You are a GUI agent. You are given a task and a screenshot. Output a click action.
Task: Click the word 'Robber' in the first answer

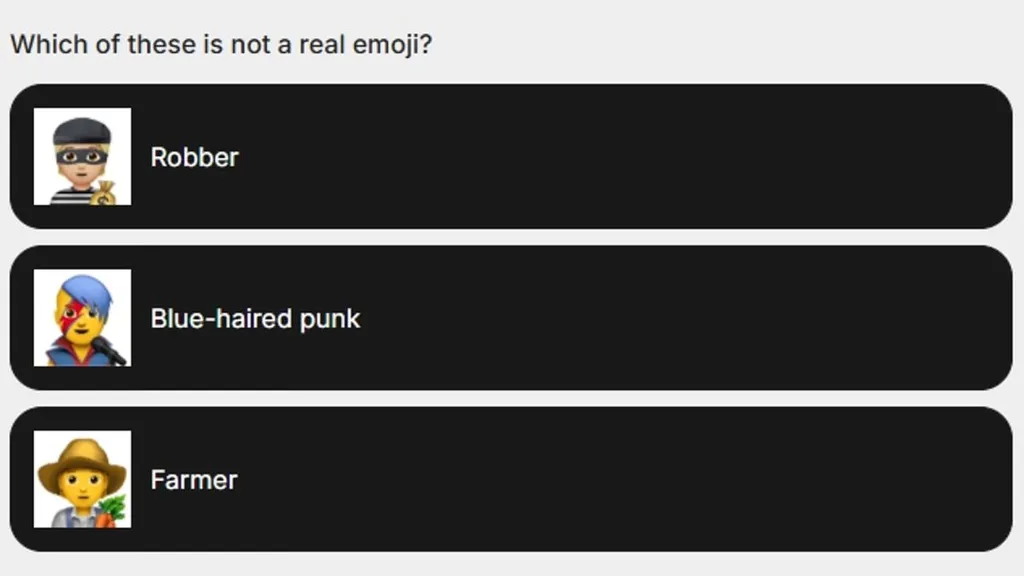point(194,157)
